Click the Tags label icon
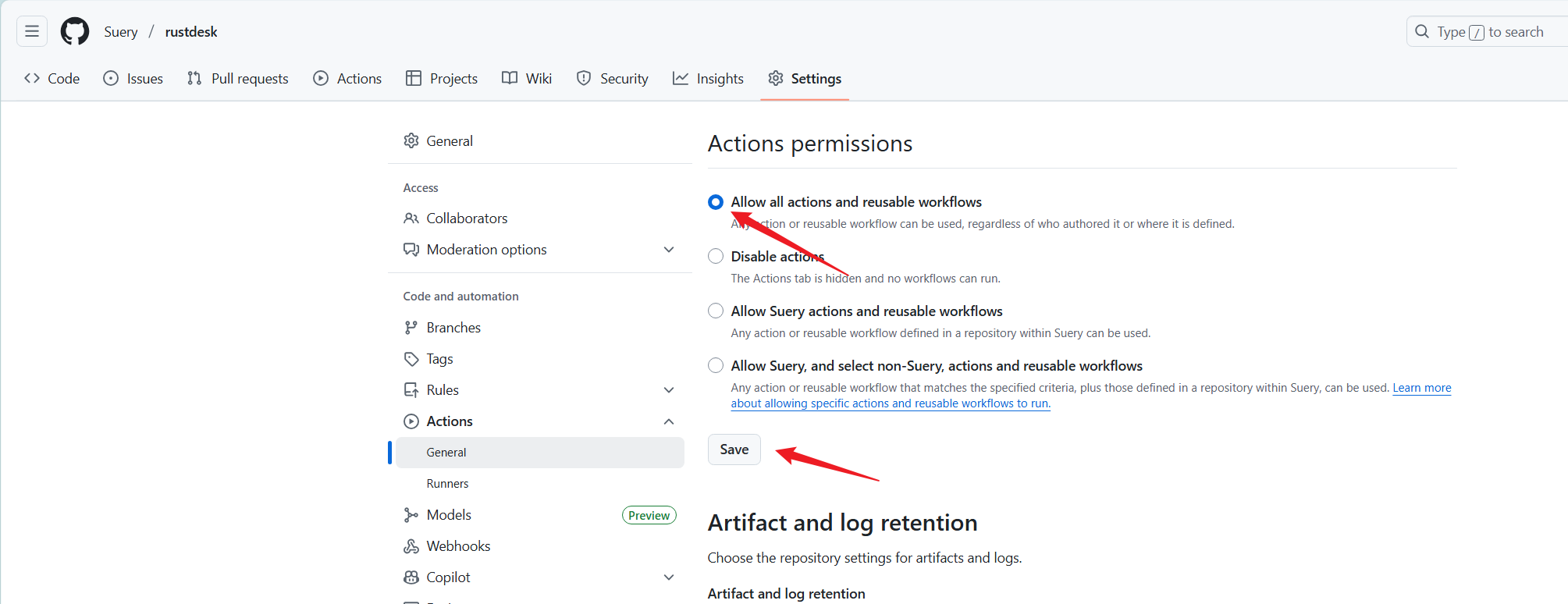The image size is (1568, 604). click(411, 359)
